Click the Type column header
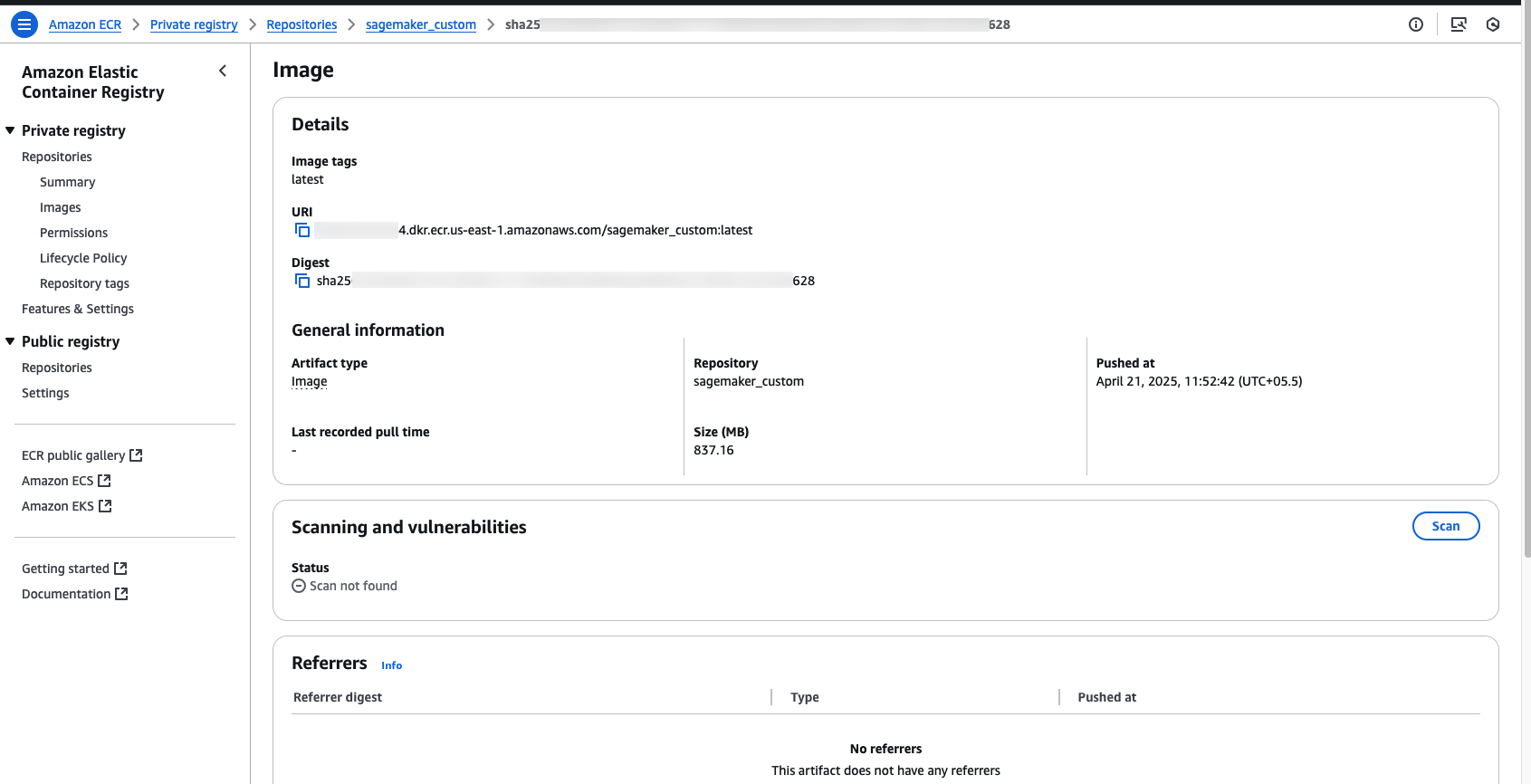This screenshot has width=1531, height=784. 805,697
